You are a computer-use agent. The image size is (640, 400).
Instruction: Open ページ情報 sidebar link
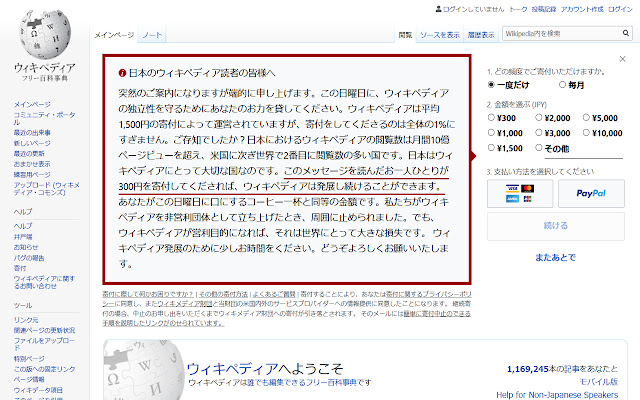29,380
